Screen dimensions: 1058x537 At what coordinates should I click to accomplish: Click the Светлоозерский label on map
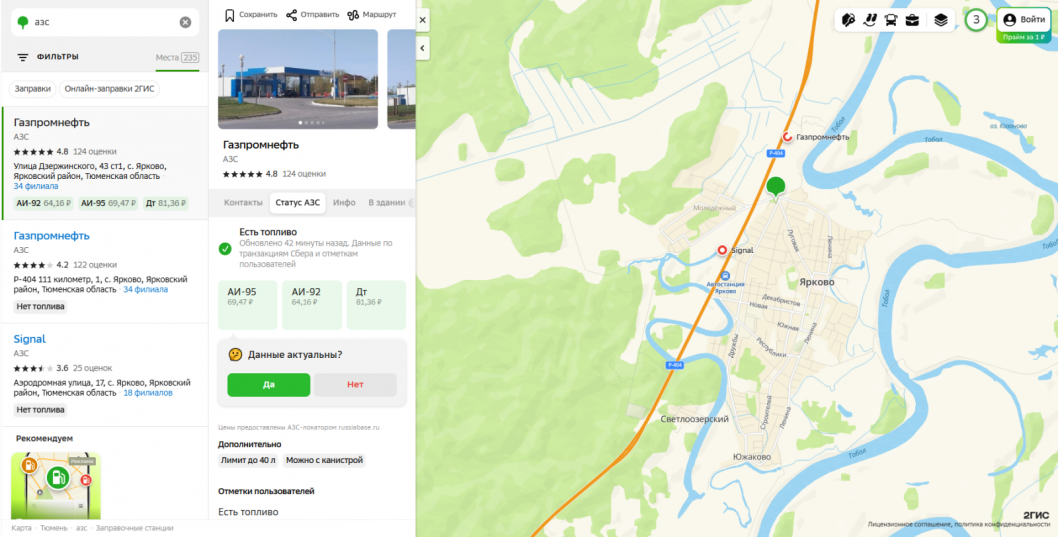[x=694, y=419]
